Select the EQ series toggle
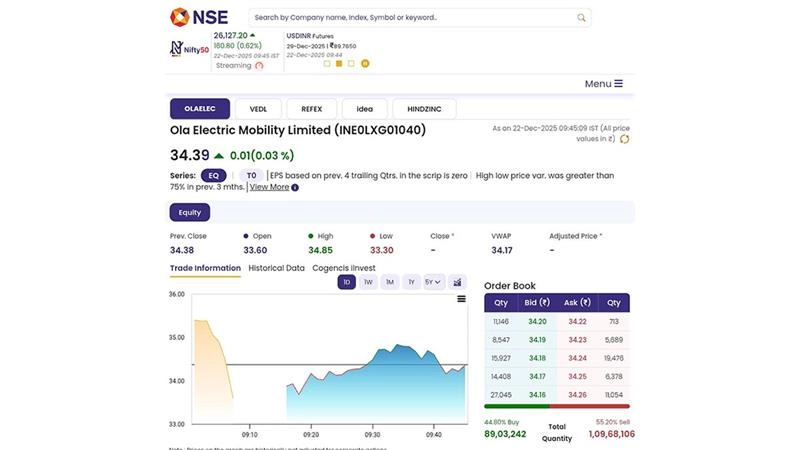 214,175
